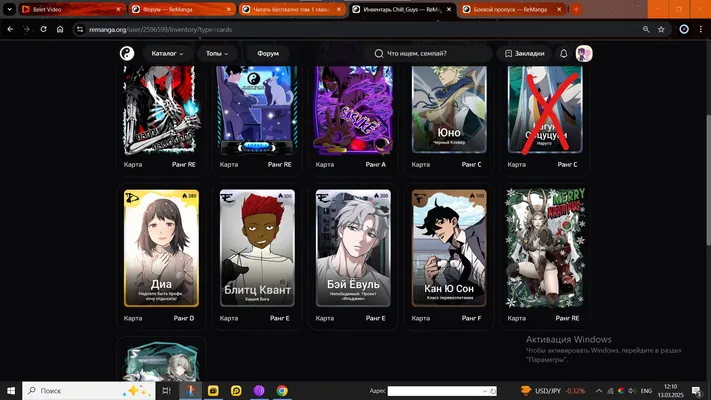Image resolution: width=711 pixels, height=400 pixels.
Task: Close the Боевой пропуск tab
Action: point(559,9)
